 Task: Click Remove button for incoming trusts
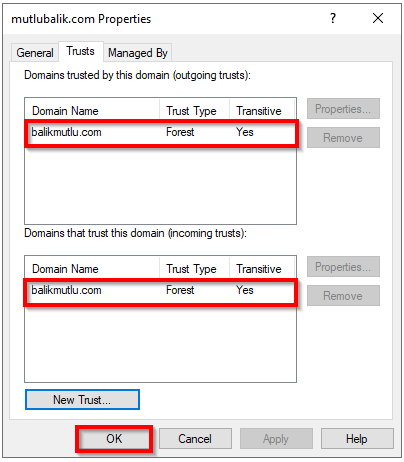pos(343,295)
